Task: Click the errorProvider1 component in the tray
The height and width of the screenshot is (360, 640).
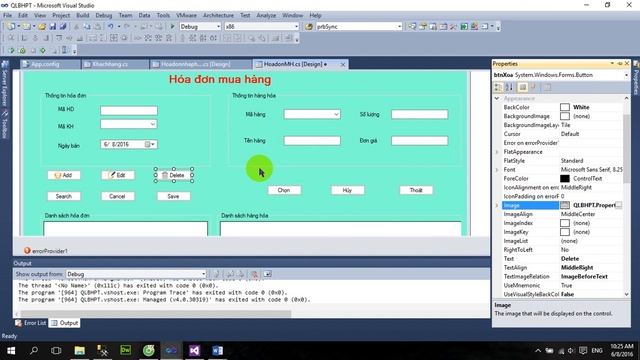Action: 46,251
